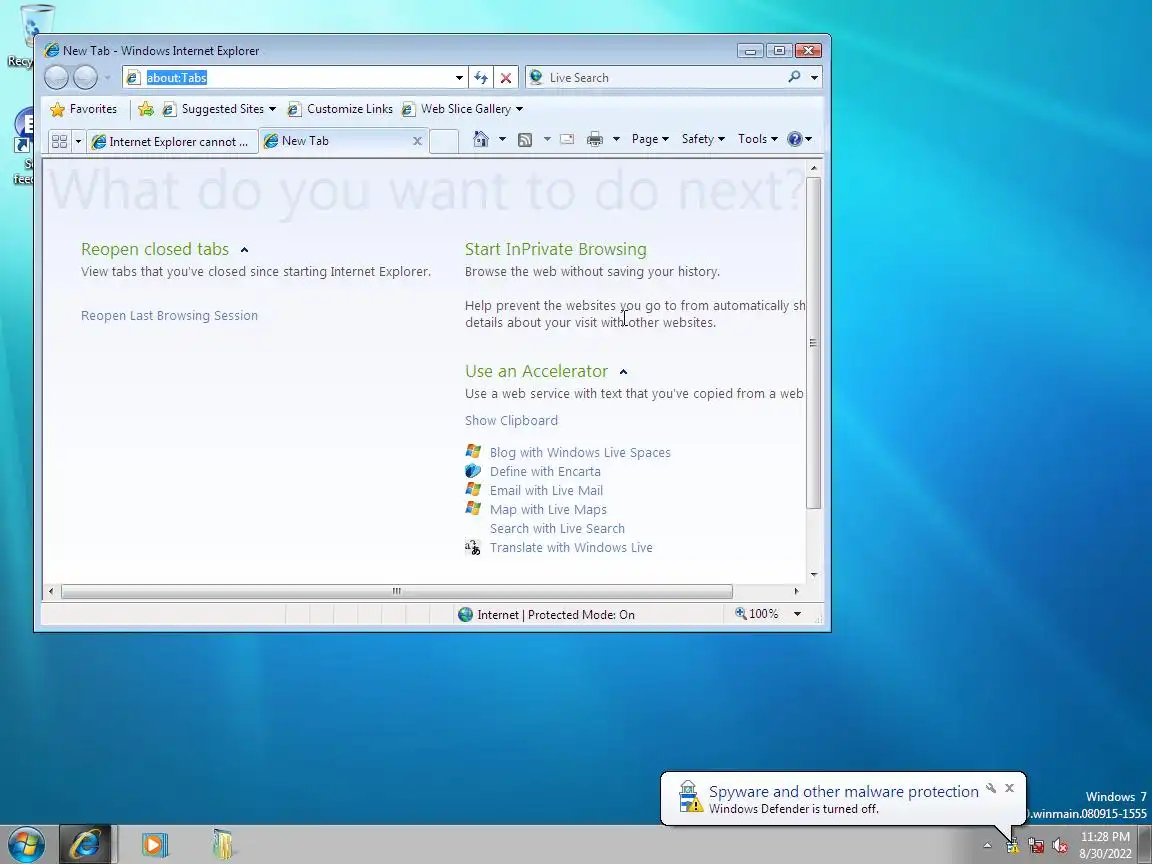
Task: Click the Read Mail envelope icon
Action: tap(566, 139)
